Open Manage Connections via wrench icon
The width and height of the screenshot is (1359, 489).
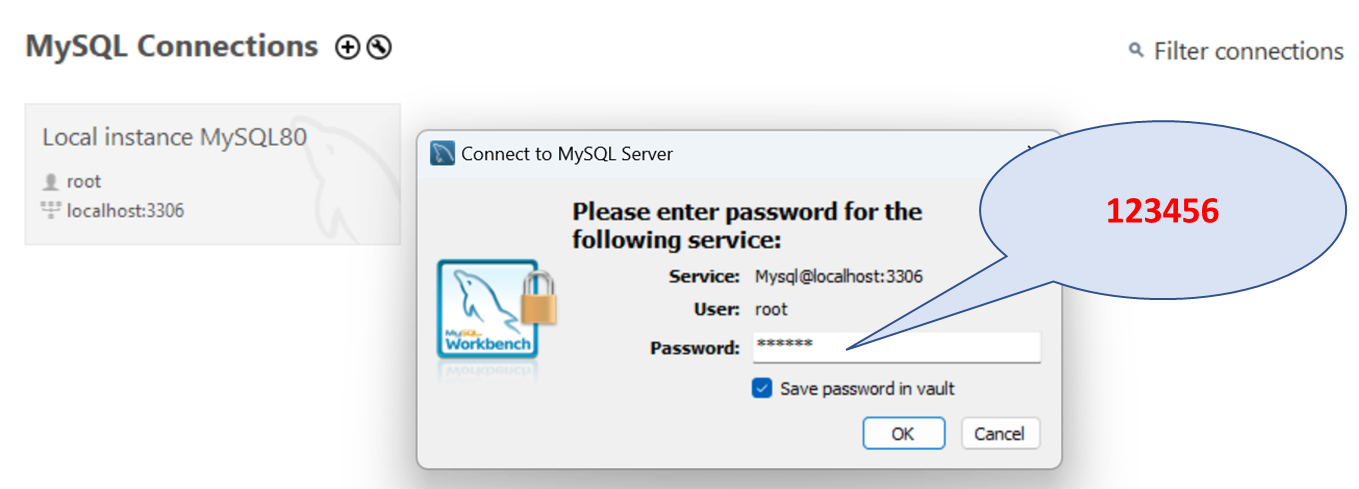pyautogui.click(x=379, y=47)
